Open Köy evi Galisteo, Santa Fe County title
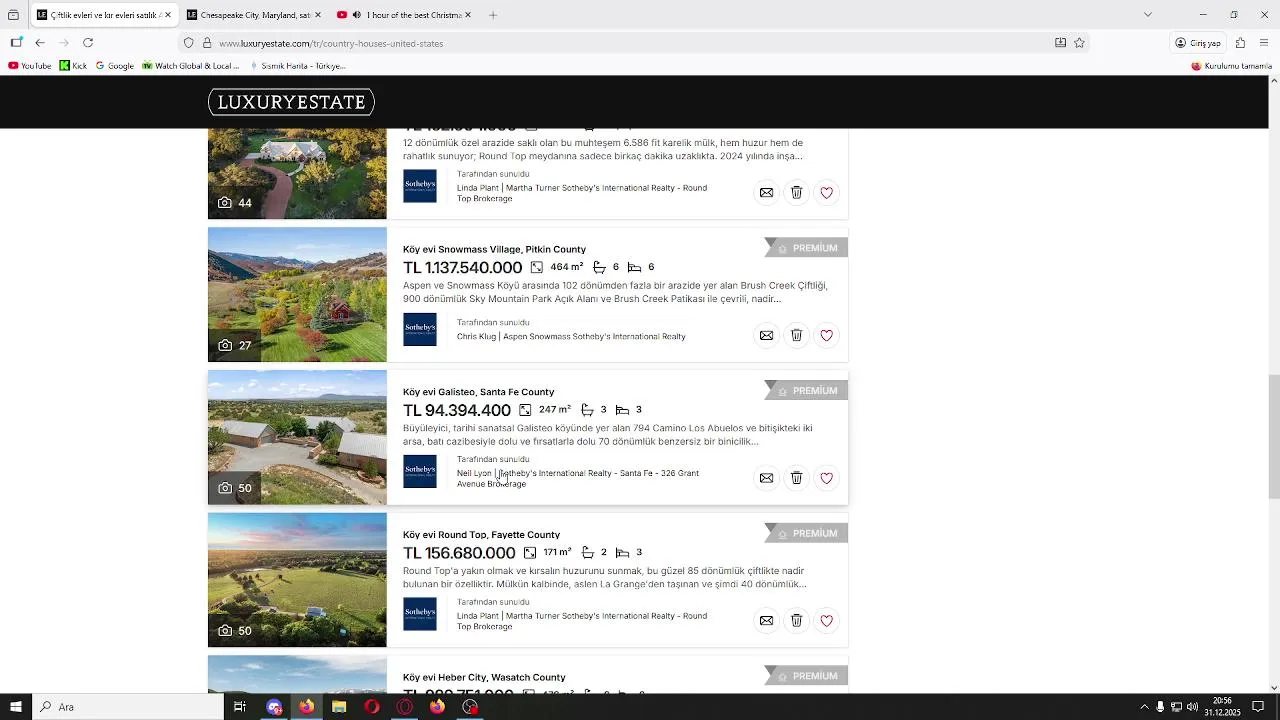Screen dimensions: 1280x720 478,392
